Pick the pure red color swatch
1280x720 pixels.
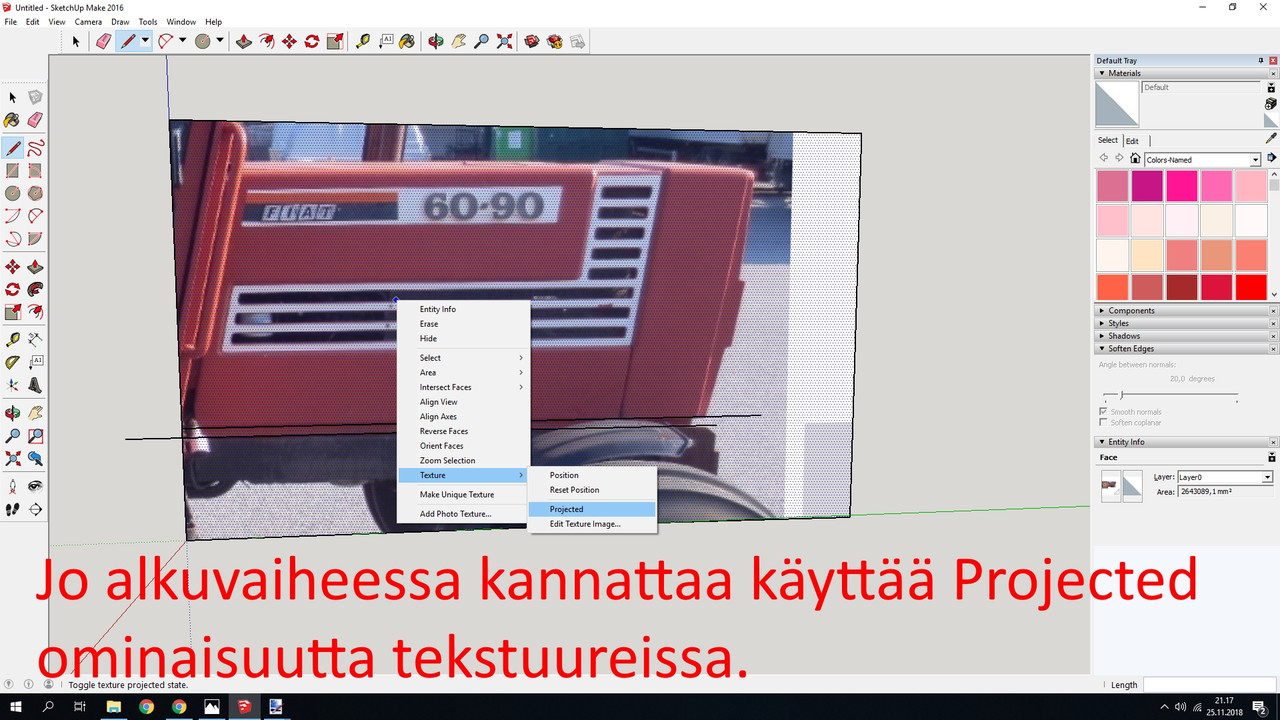coord(1250,286)
